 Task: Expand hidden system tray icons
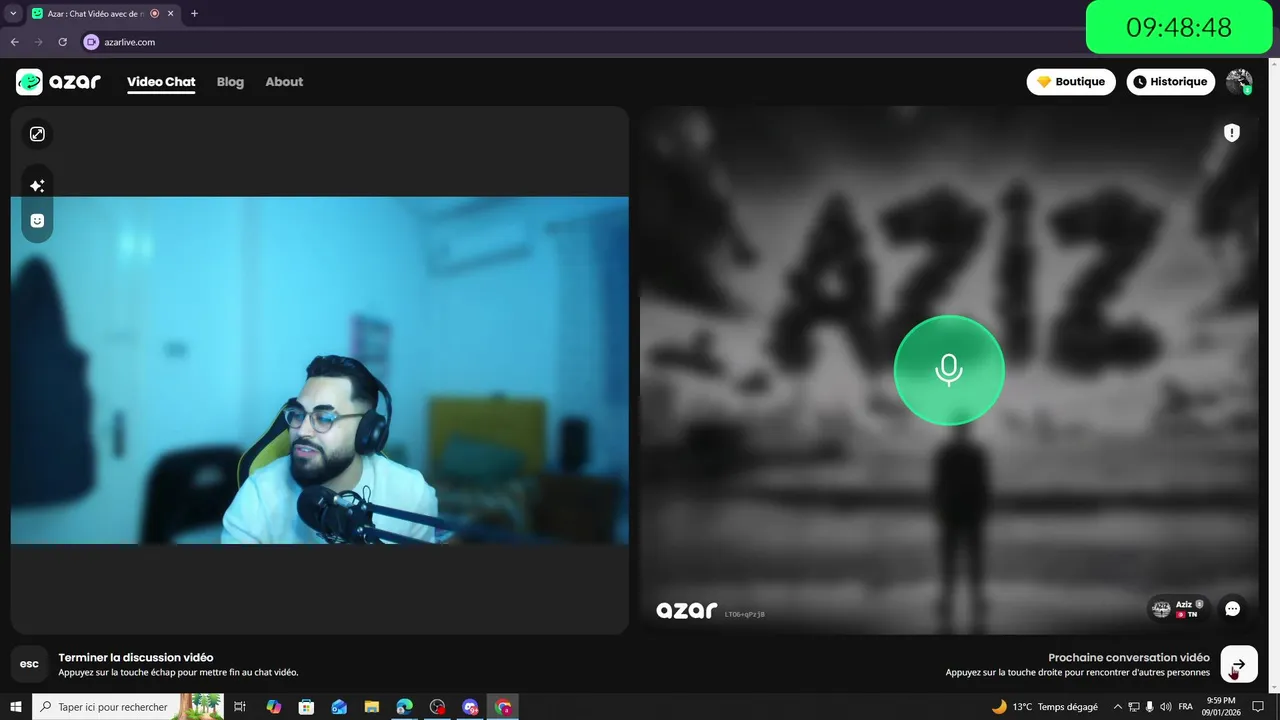click(x=1118, y=707)
